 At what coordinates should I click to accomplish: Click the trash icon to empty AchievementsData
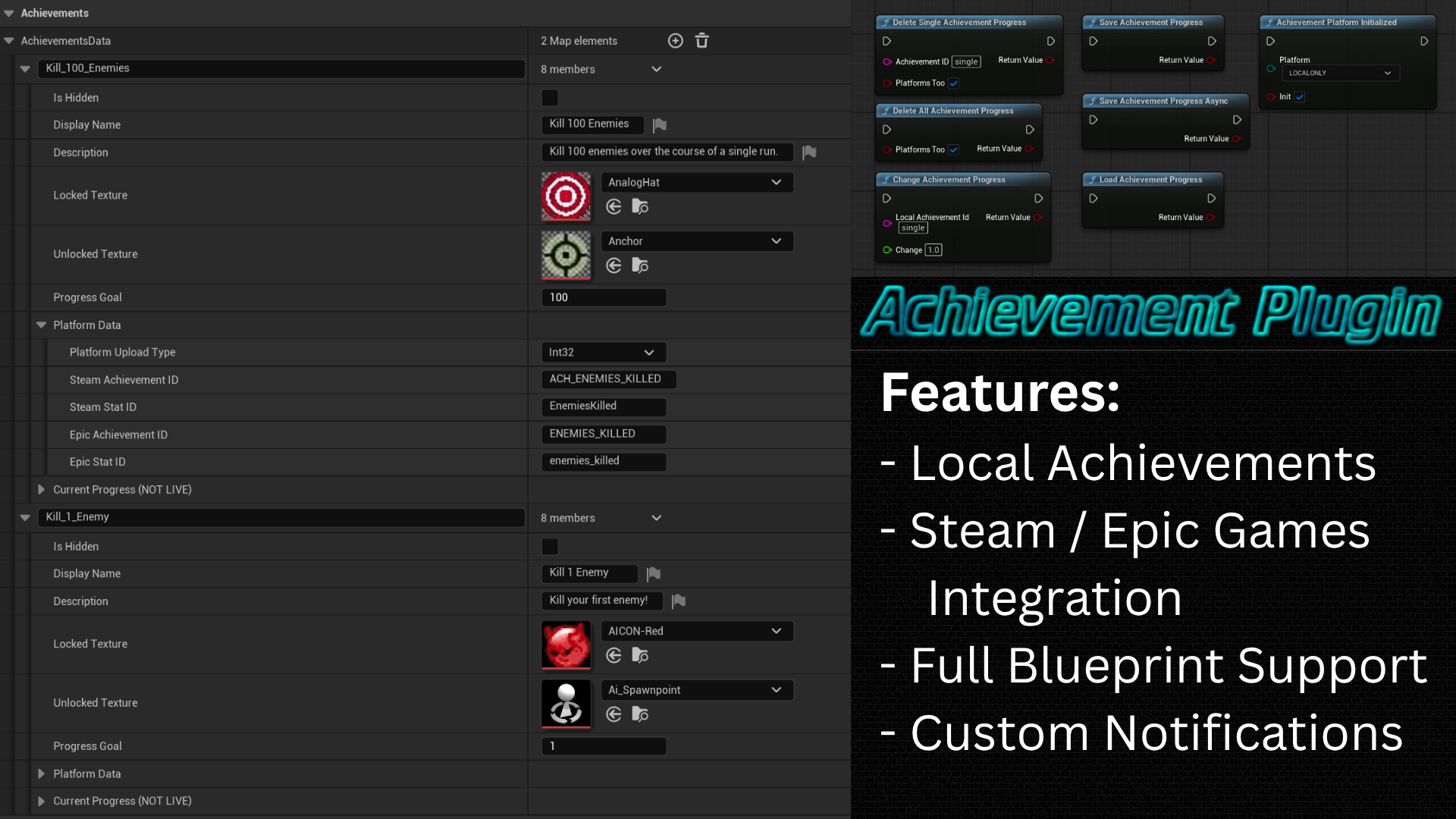coord(702,41)
